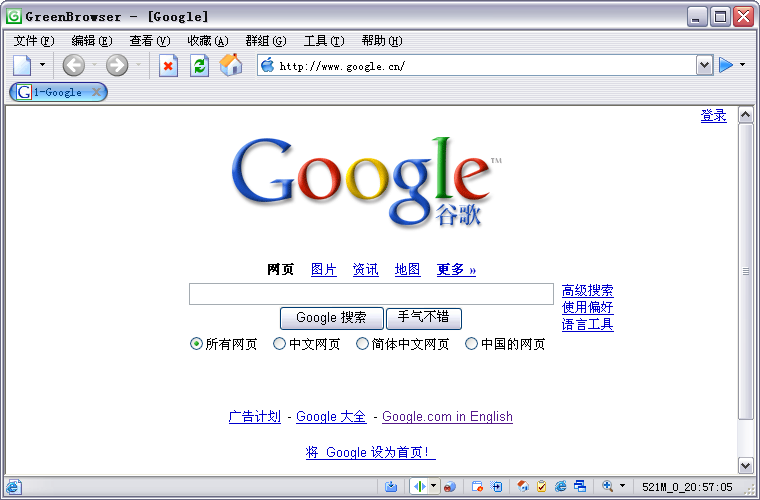Click the blue download tray status icon
Viewport: 760px width, 500px height.
click(391, 486)
